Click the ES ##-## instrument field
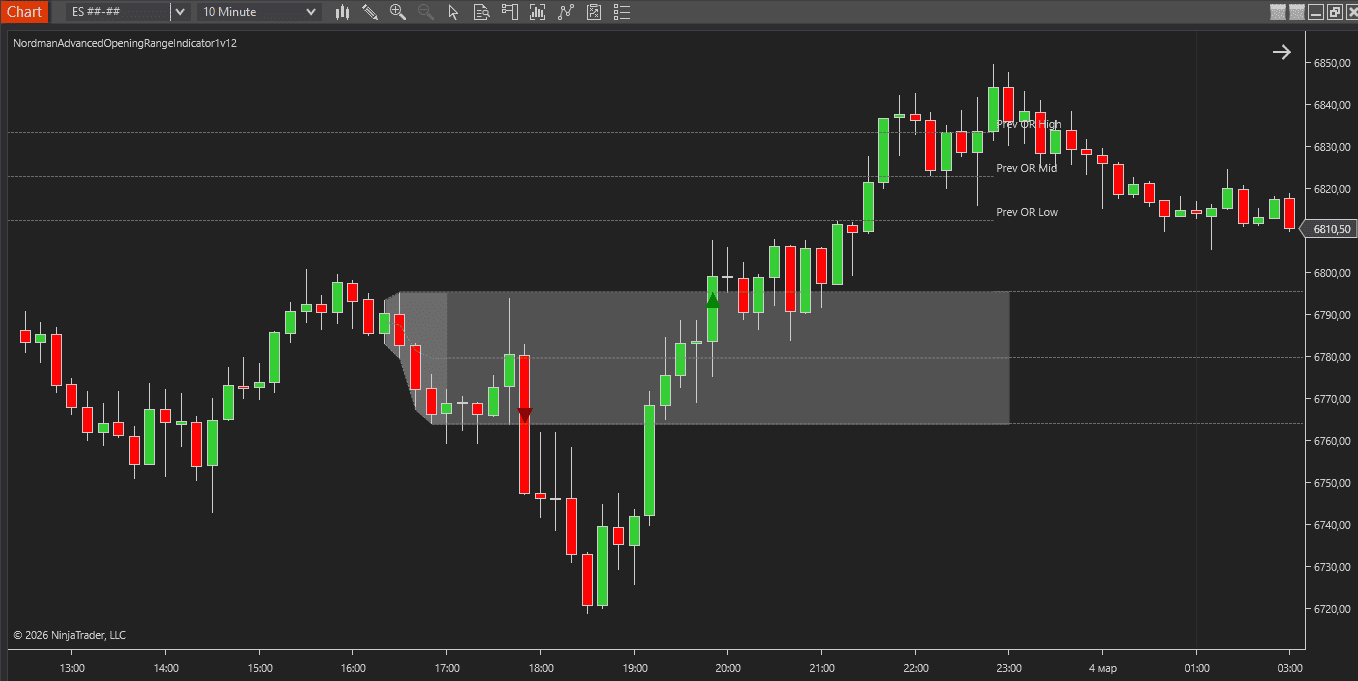Image resolution: width=1358 pixels, height=681 pixels. (x=117, y=12)
